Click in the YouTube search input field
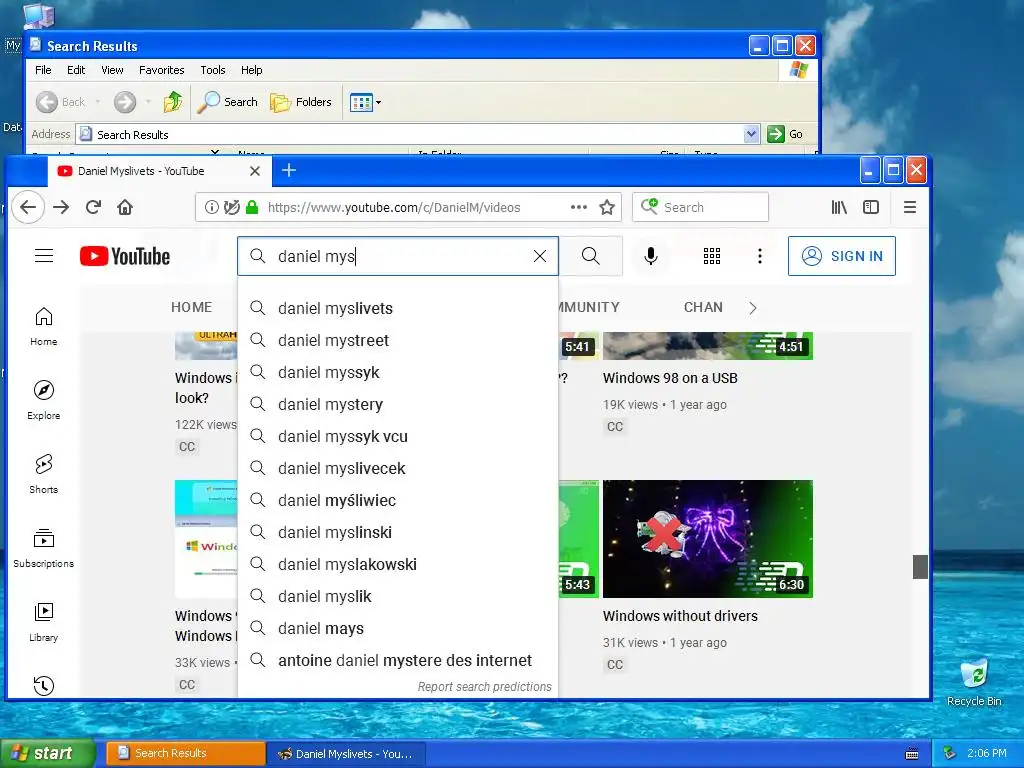The height and width of the screenshot is (768, 1024). pos(398,256)
